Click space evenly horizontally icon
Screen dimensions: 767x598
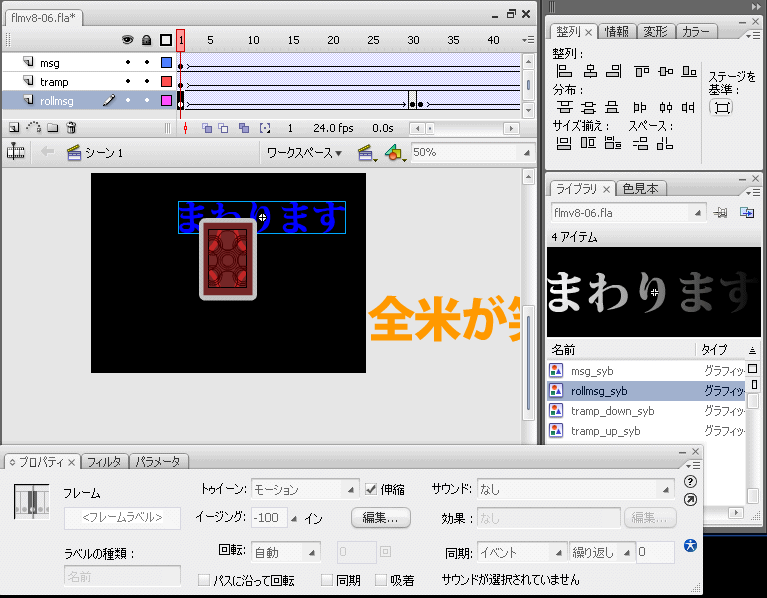pyautogui.click(x=665, y=143)
